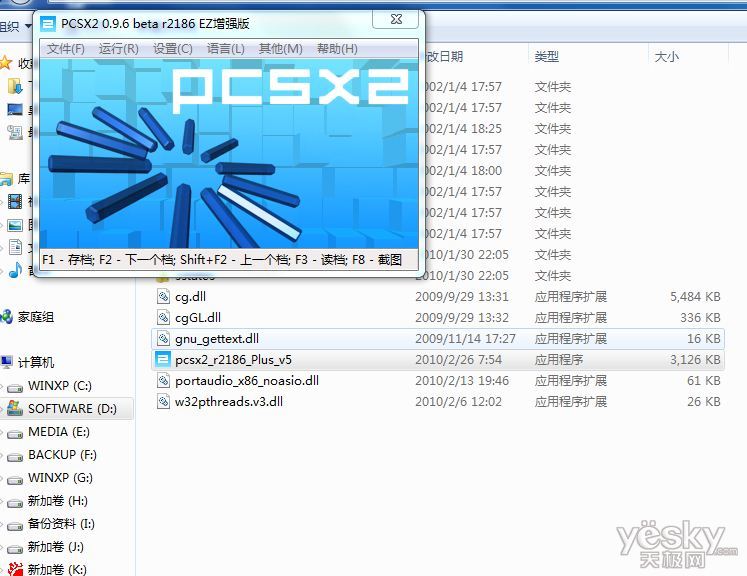
Task: Click the 336 KB size cell
Action: tap(700, 318)
